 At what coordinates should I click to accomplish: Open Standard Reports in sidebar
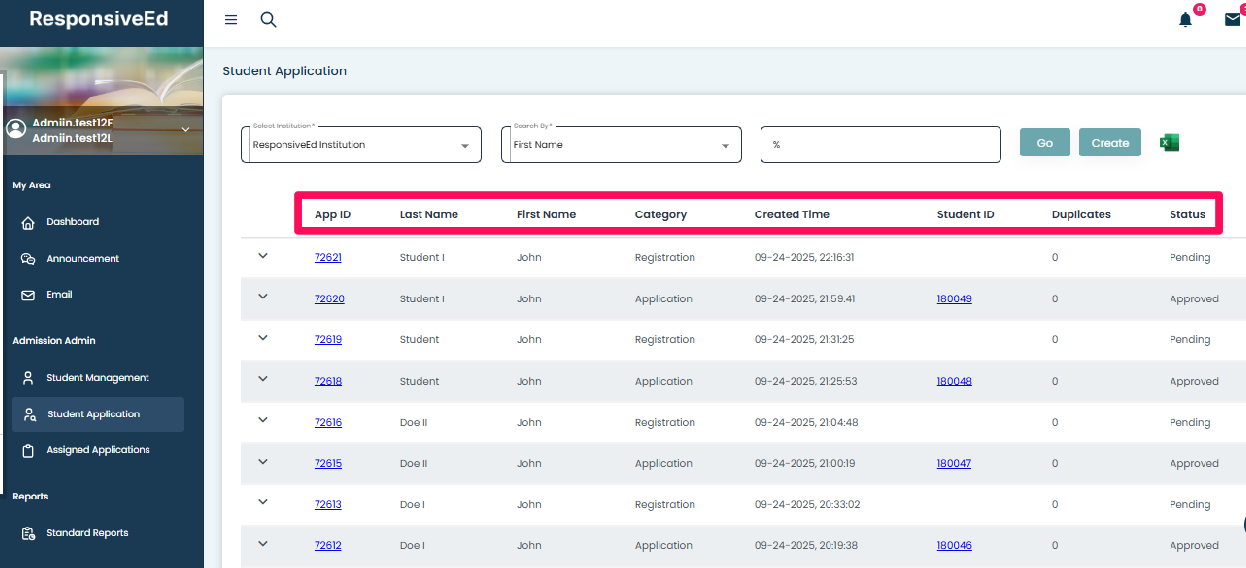pyautogui.click(x=87, y=533)
